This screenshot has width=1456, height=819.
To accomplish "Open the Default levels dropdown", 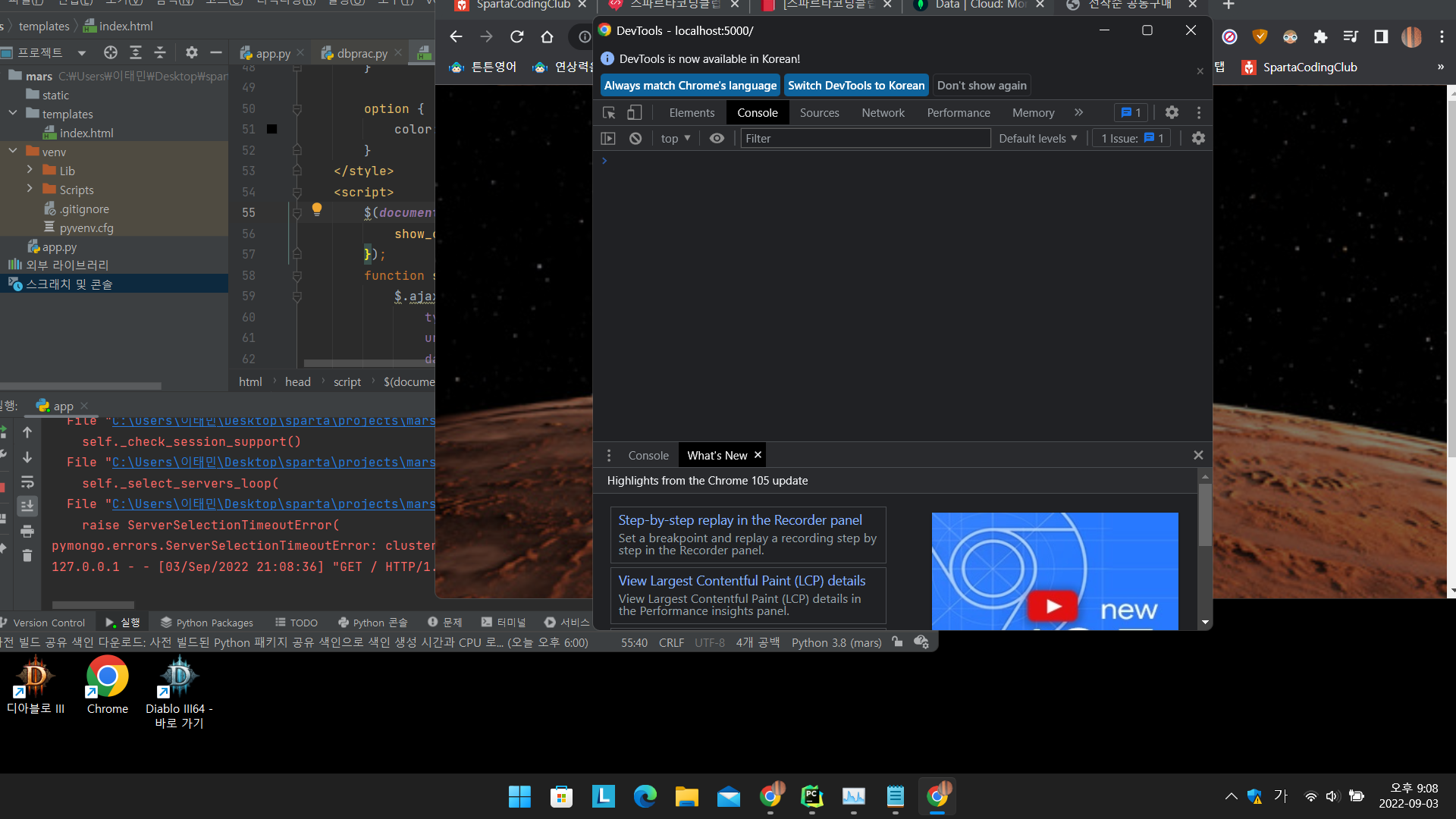I will pos(1038,138).
